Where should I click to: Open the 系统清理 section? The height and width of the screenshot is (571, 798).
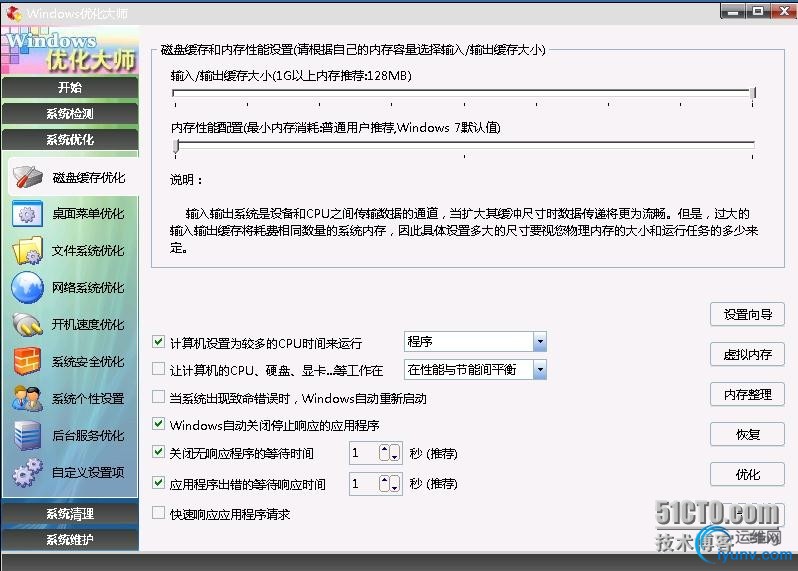(70, 513)
